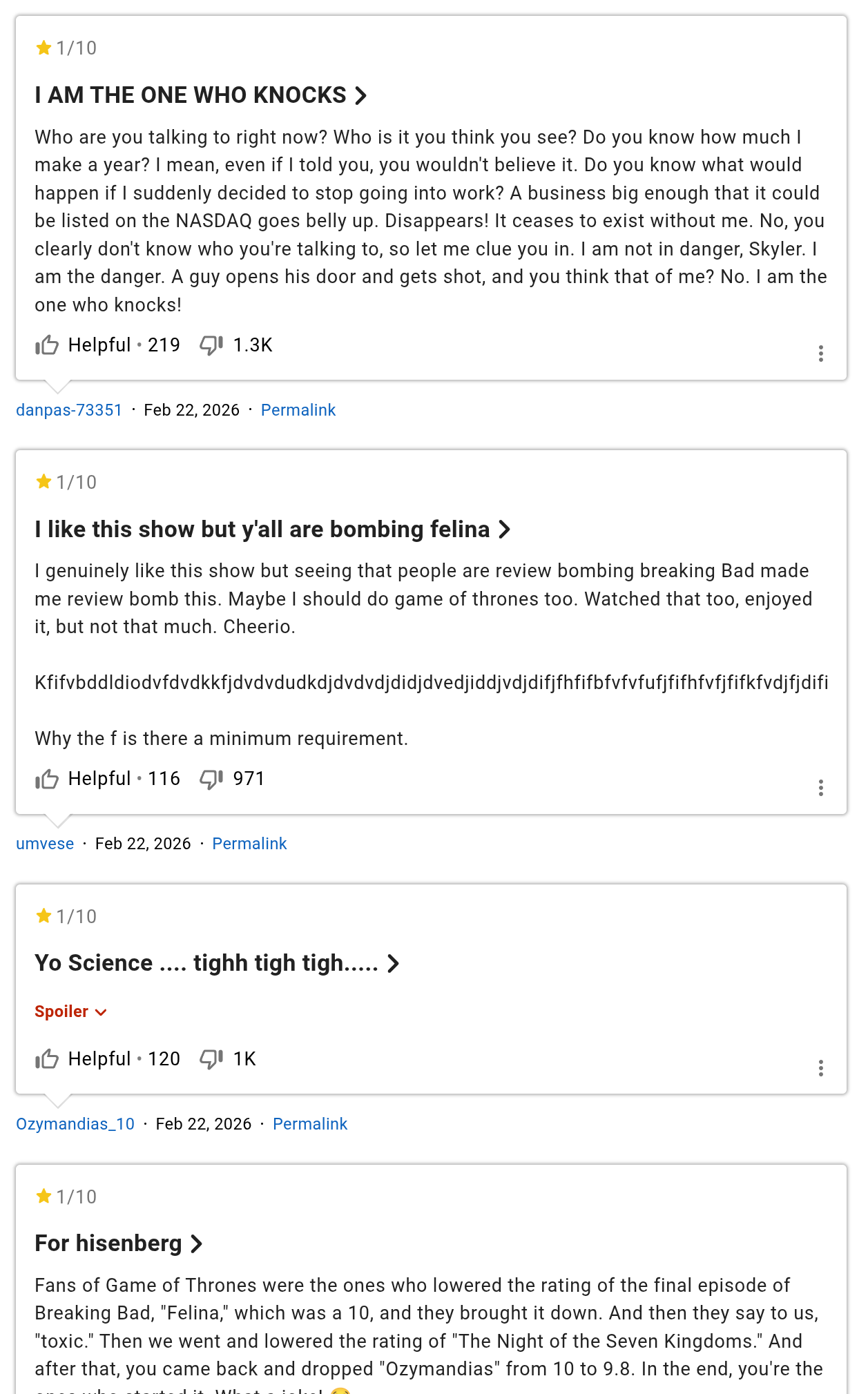Open three-dot menu on umvese's review
The width and height of the screenshot is (868, 1394).
point(820,788)
